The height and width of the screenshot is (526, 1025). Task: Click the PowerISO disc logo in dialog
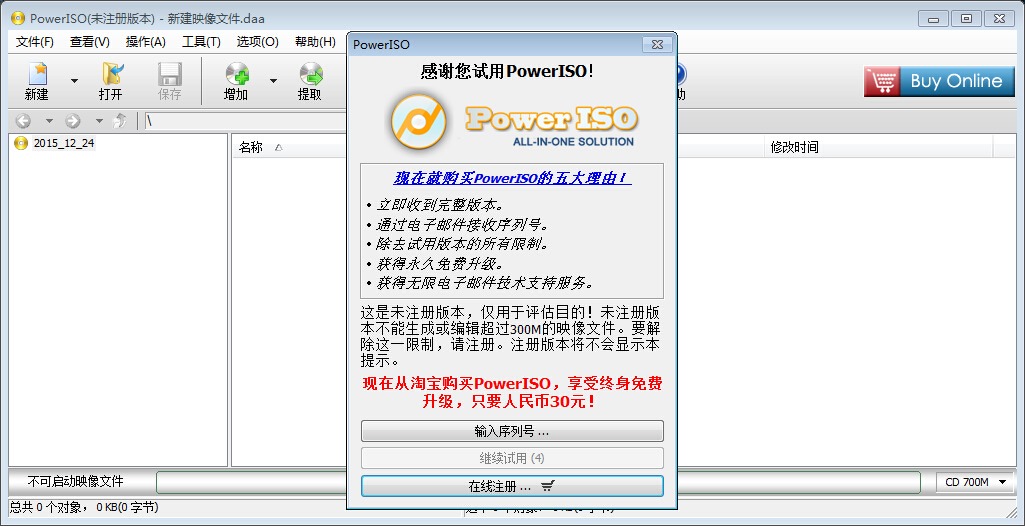coord(418,122)
